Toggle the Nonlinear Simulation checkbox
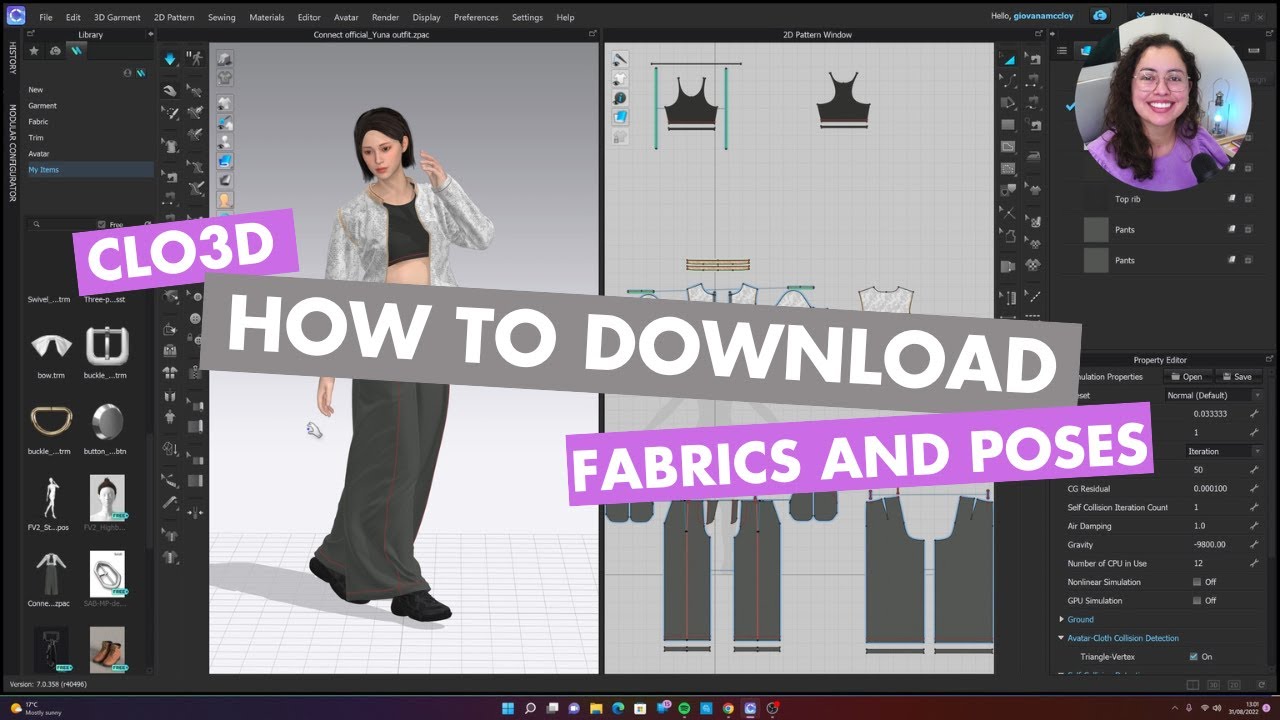This screenshot has height=720, width=1280. [x=1197, y=582]
